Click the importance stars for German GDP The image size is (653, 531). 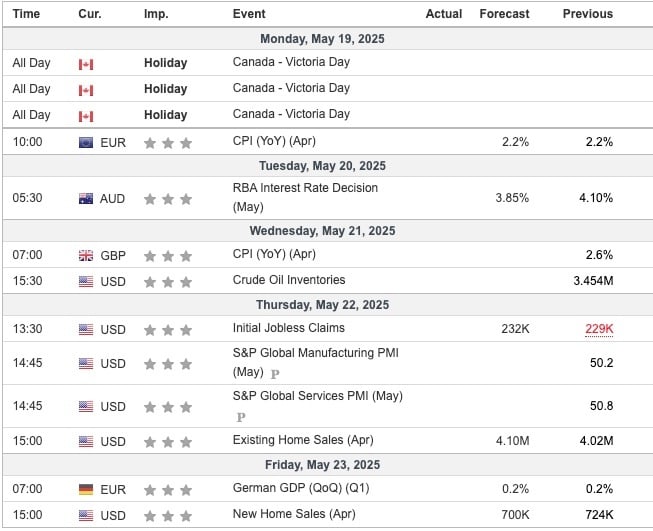pos(168,490)
